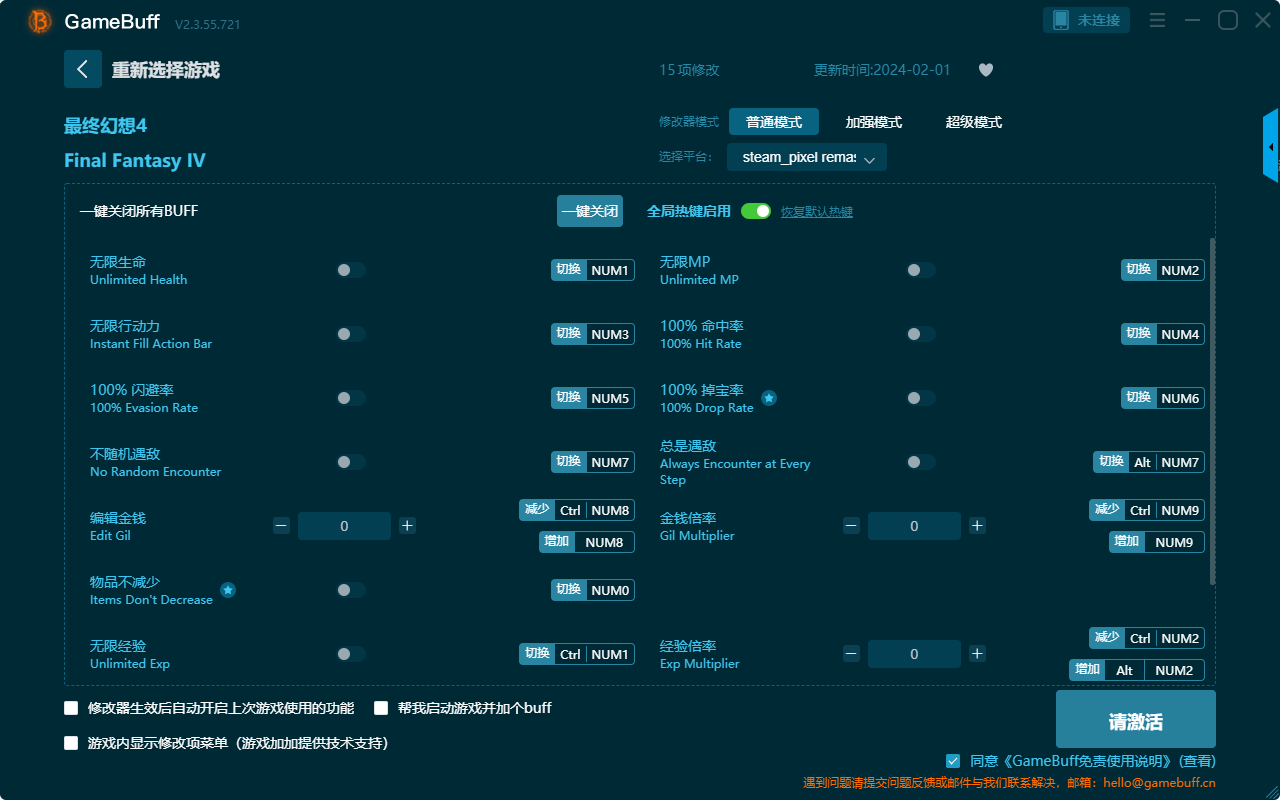
Task: Decrease Exp Multiplier with minus button
Action: (851, 654)
